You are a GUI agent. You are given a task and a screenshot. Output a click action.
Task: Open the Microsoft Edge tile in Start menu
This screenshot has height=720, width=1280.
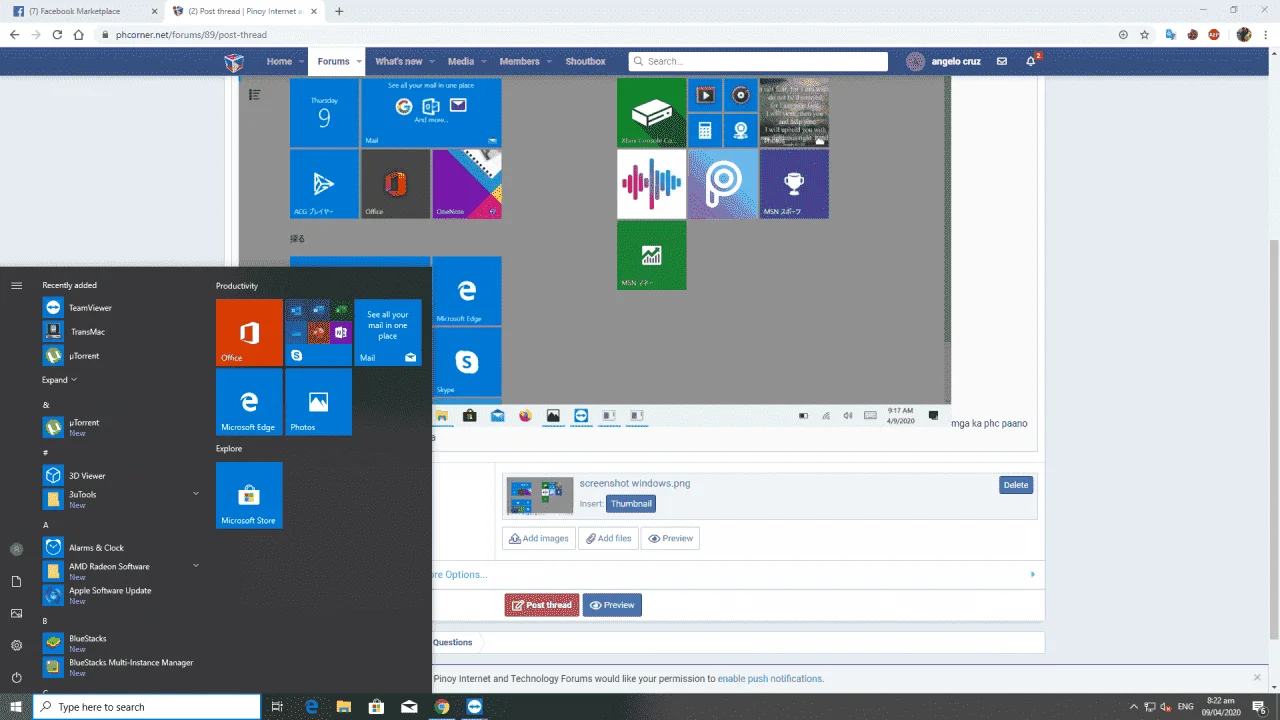249,402
